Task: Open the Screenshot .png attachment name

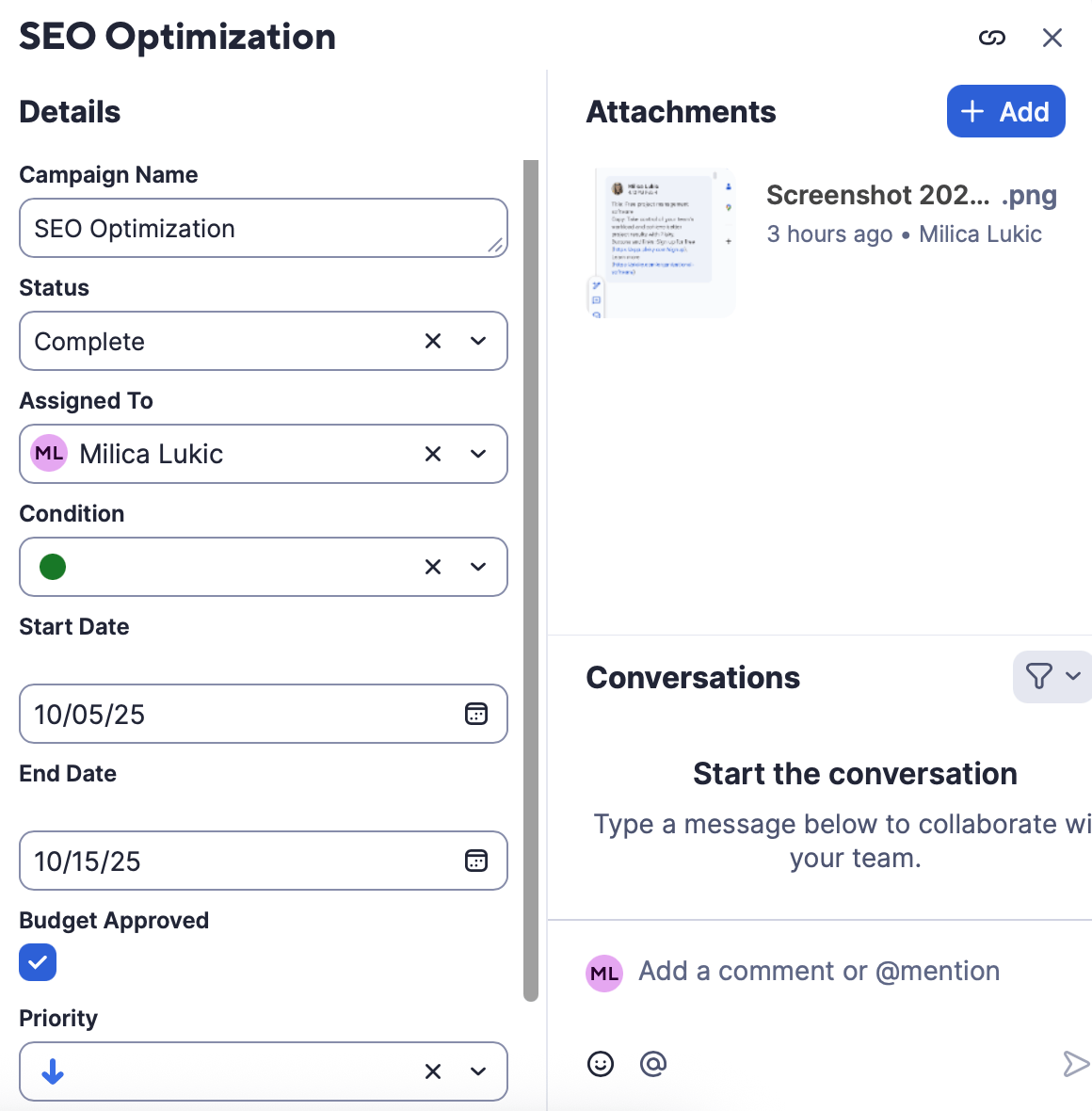Action: click(x=910, y=195)
